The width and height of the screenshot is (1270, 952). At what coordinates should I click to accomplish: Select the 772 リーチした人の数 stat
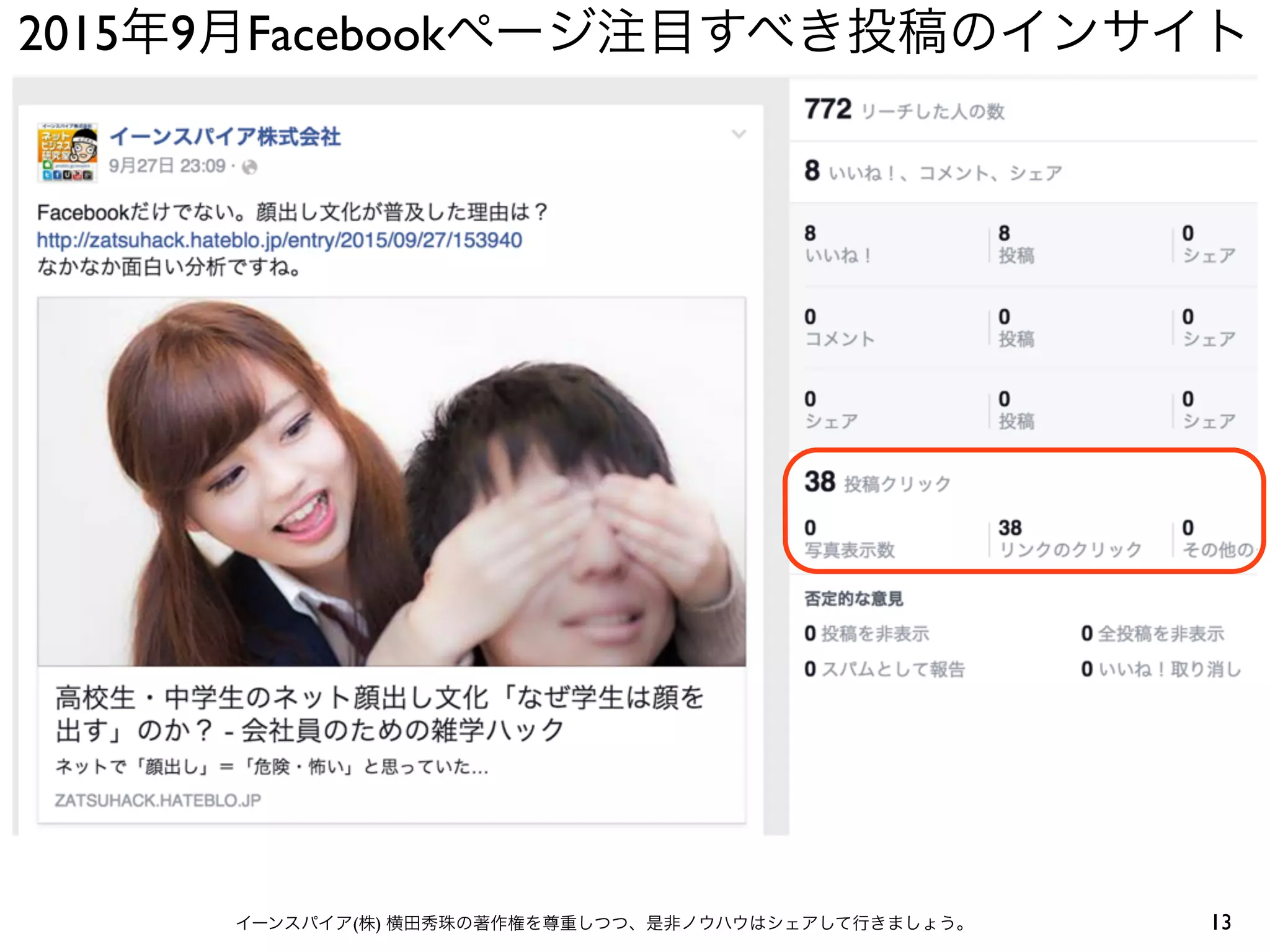click(904, 110)
